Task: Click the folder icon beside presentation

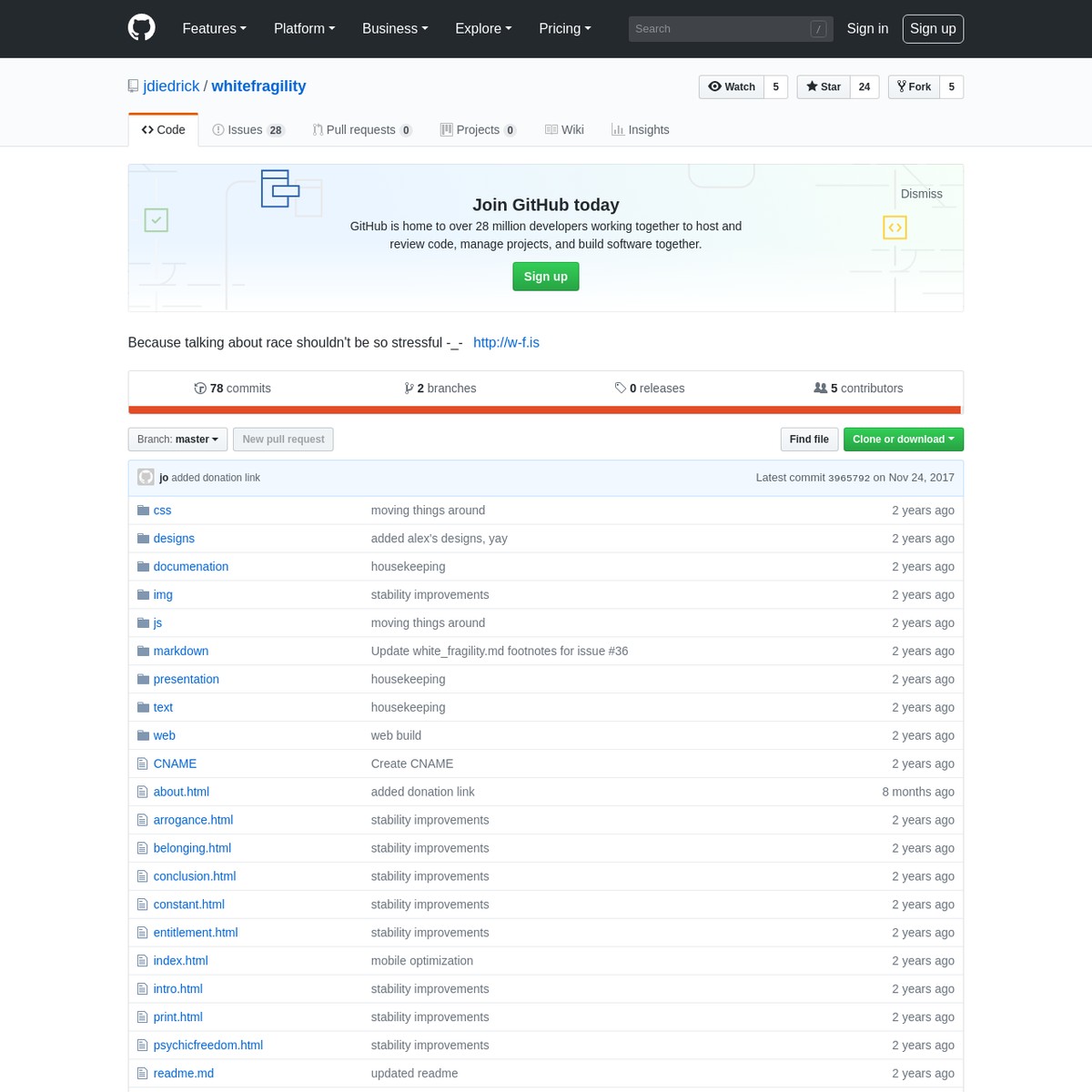Action: [x=143, y=680]
